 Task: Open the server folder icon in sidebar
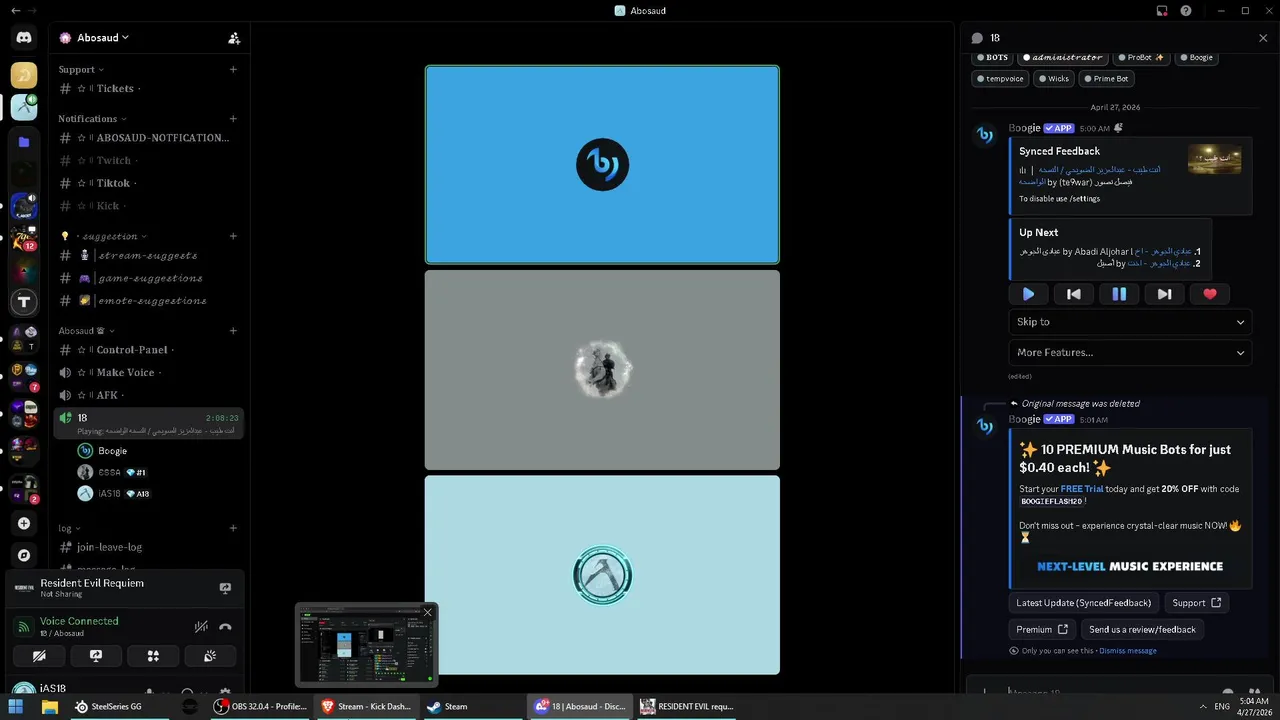pyautogui.click(x=24, y=142)
